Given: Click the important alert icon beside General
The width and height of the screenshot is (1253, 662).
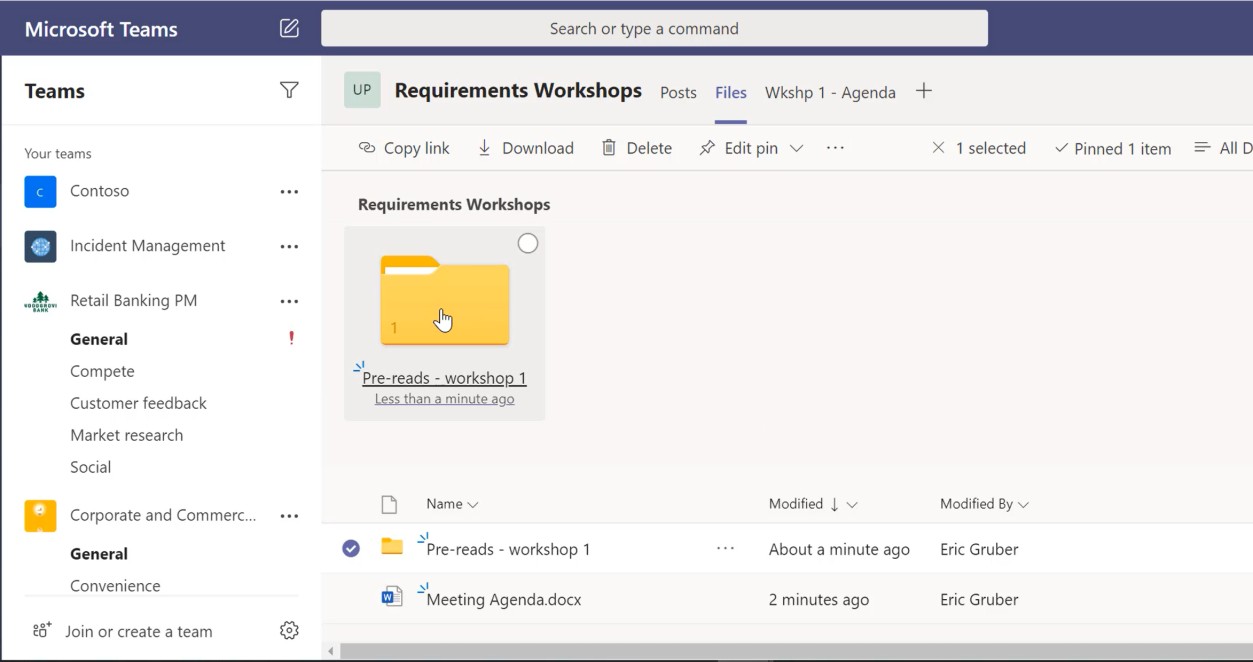Looking at the screenshot, I should coord(291,338).
